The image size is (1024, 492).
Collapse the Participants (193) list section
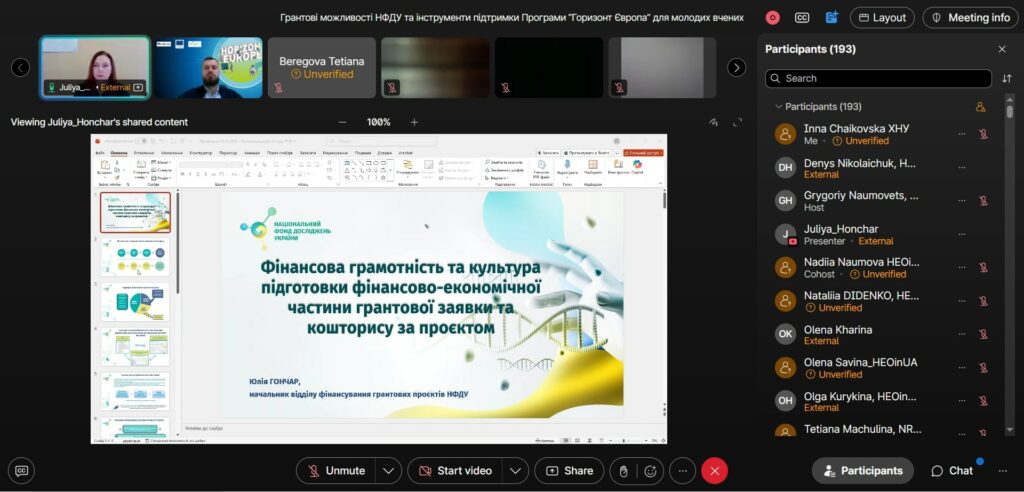click(x=778, y=107)
